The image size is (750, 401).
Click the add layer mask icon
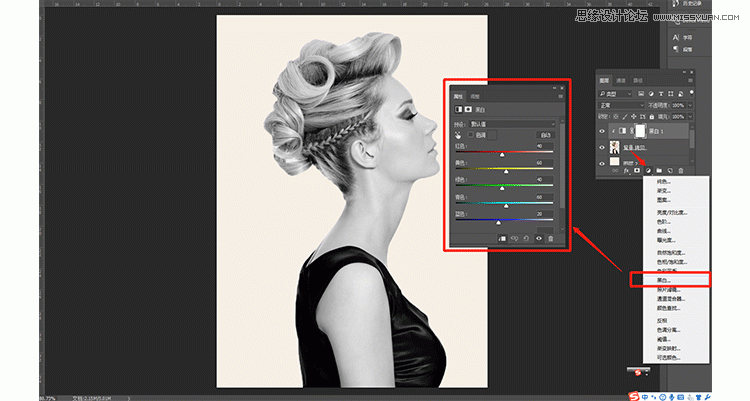click(x=636, y=171)
